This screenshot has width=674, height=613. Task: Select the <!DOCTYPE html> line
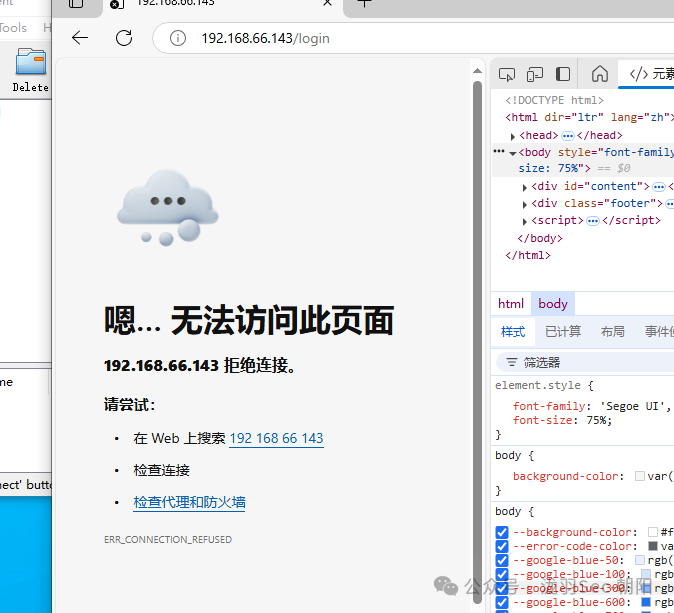(x=555, y=100)
